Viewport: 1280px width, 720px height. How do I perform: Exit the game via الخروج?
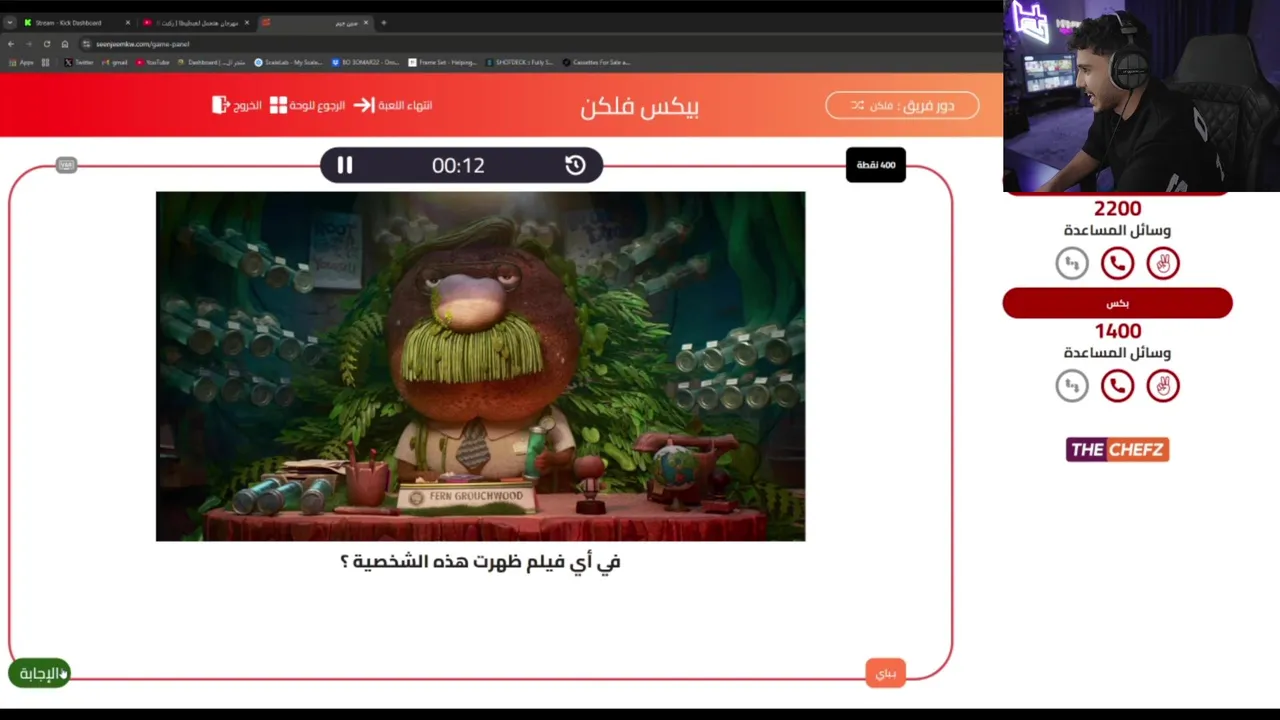237,105
